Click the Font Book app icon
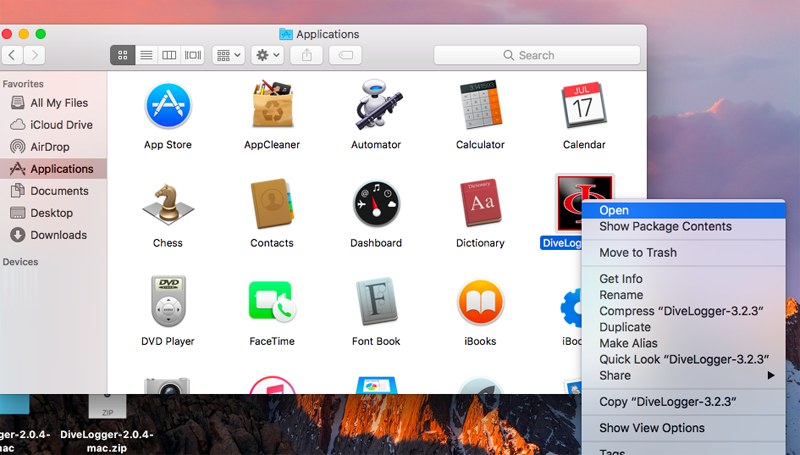800x455 pixels. click(377, 301)
